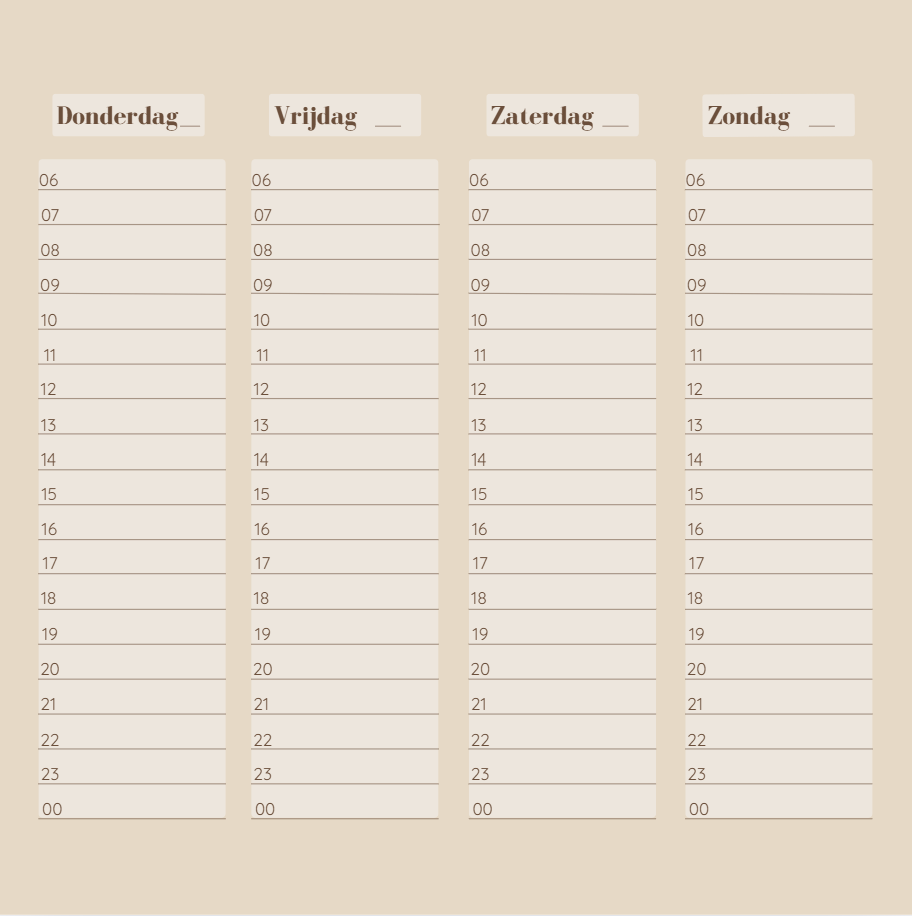
Task: Select the 08 time slot under Vrijdag
Action: coord(345,249)
